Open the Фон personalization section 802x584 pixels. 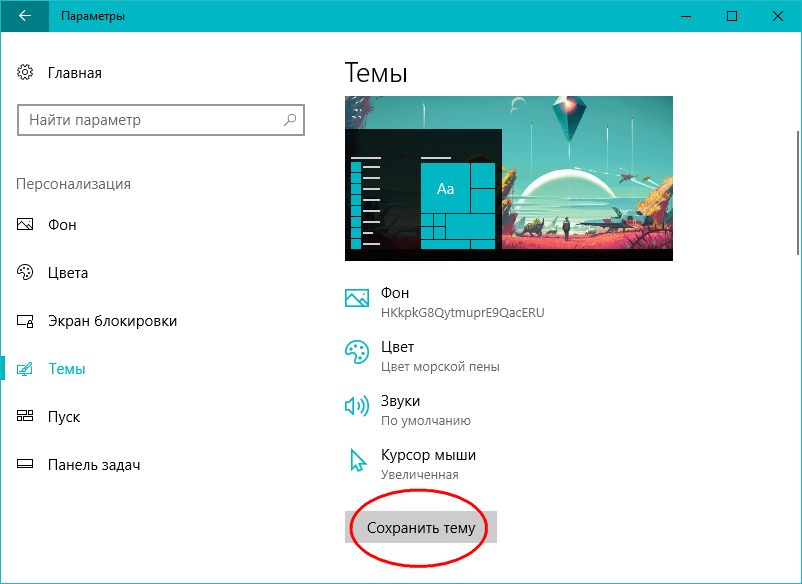pyautogui.click(x=62, y=224)
